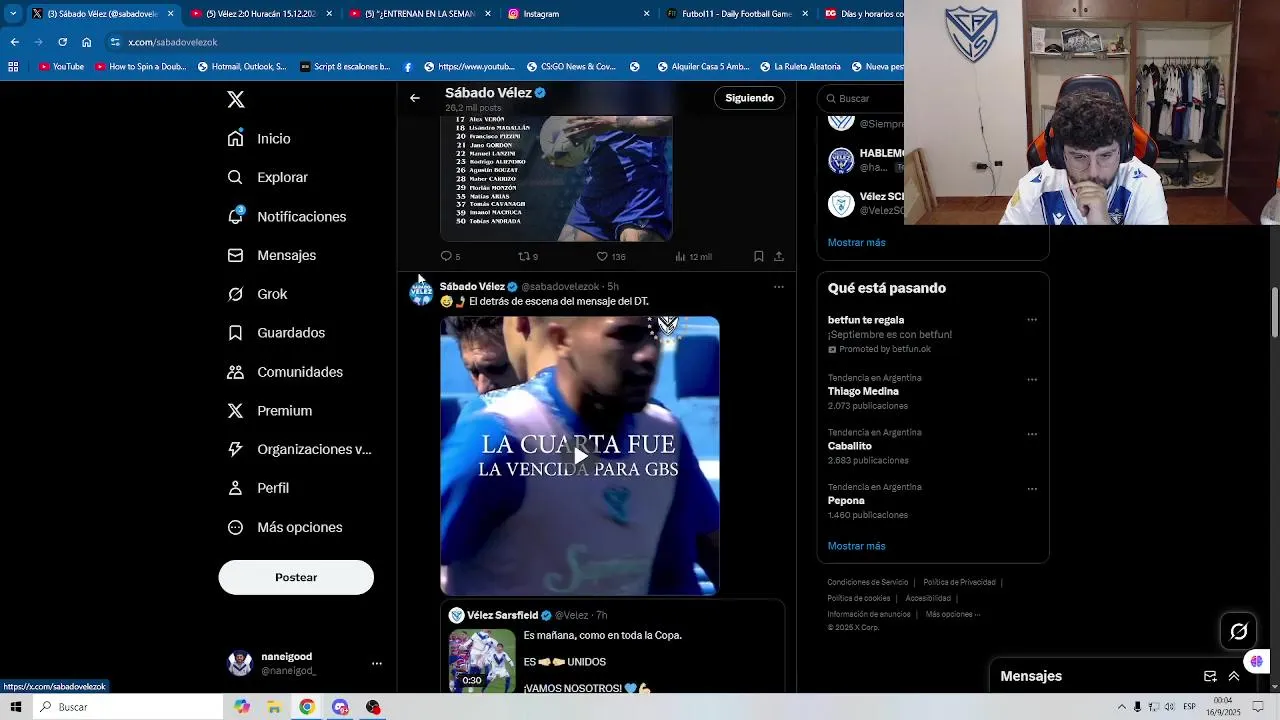Viewport: 1280px width, 720px height.
Task: Expand Más opciones in the sidebar
Action: tap(285, 527)
